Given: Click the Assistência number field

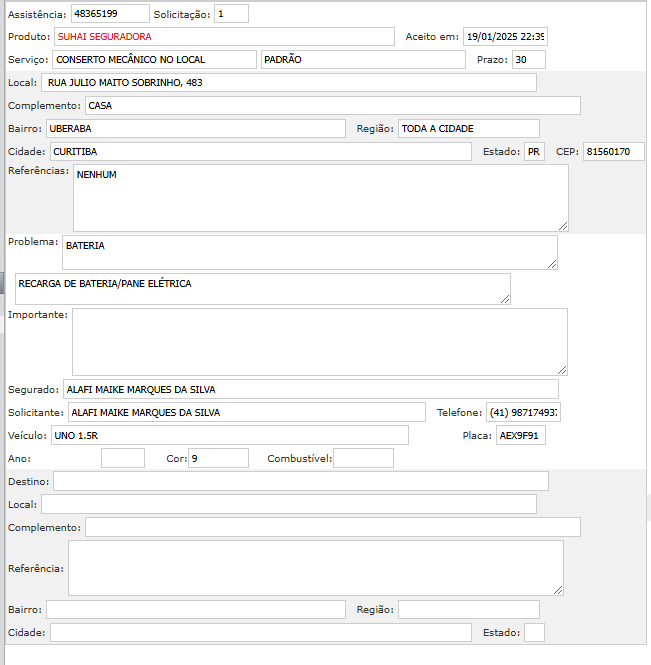Looking at the screenshot, I should [x=110, y=14].
